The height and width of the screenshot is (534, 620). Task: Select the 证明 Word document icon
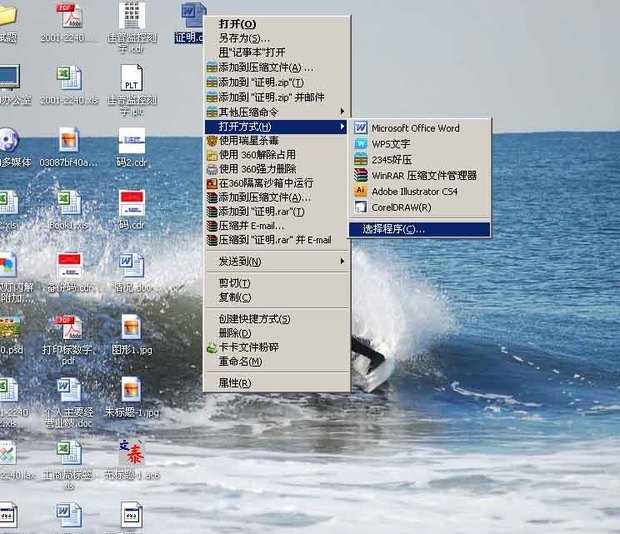tap(193, 15)
